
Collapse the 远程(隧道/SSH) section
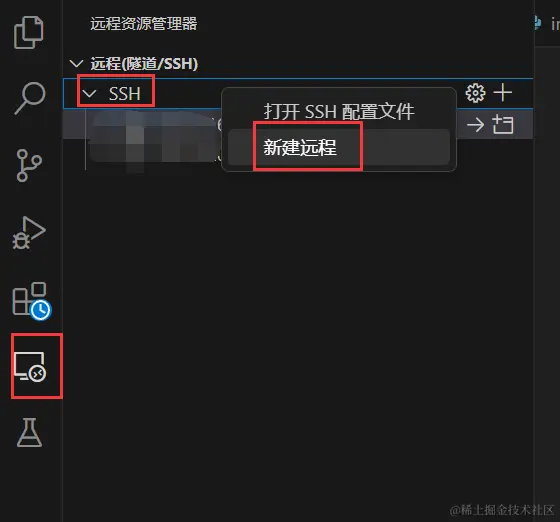point(76,64)
